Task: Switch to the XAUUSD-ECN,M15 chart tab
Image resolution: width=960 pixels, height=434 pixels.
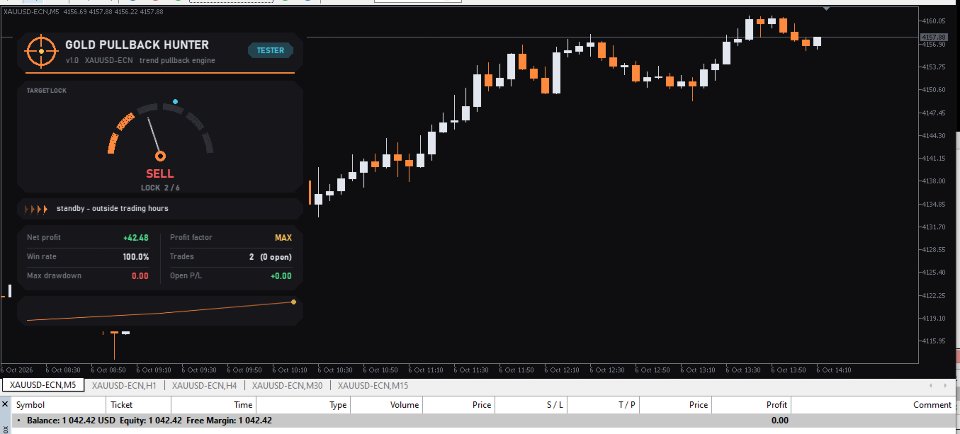Action: [x=373, y=386]
